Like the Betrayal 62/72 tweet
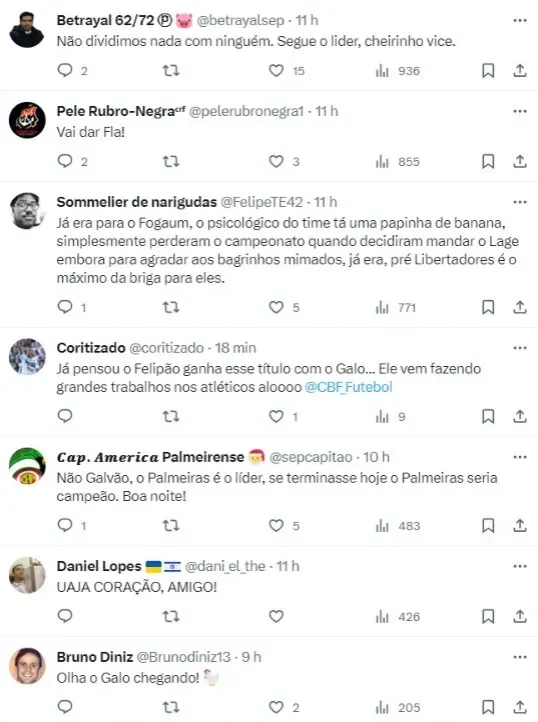Image resolution: width=538 pixels, height=722 pixels. point(276,71)
